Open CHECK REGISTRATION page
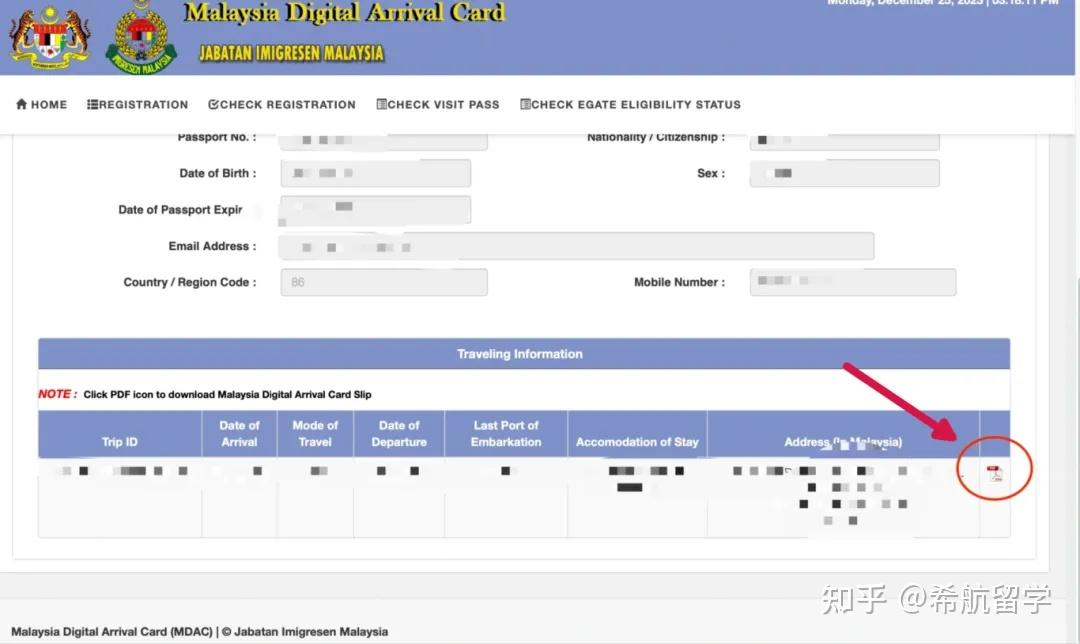The height and width of the screenshot is (644, 1080). 282,105
